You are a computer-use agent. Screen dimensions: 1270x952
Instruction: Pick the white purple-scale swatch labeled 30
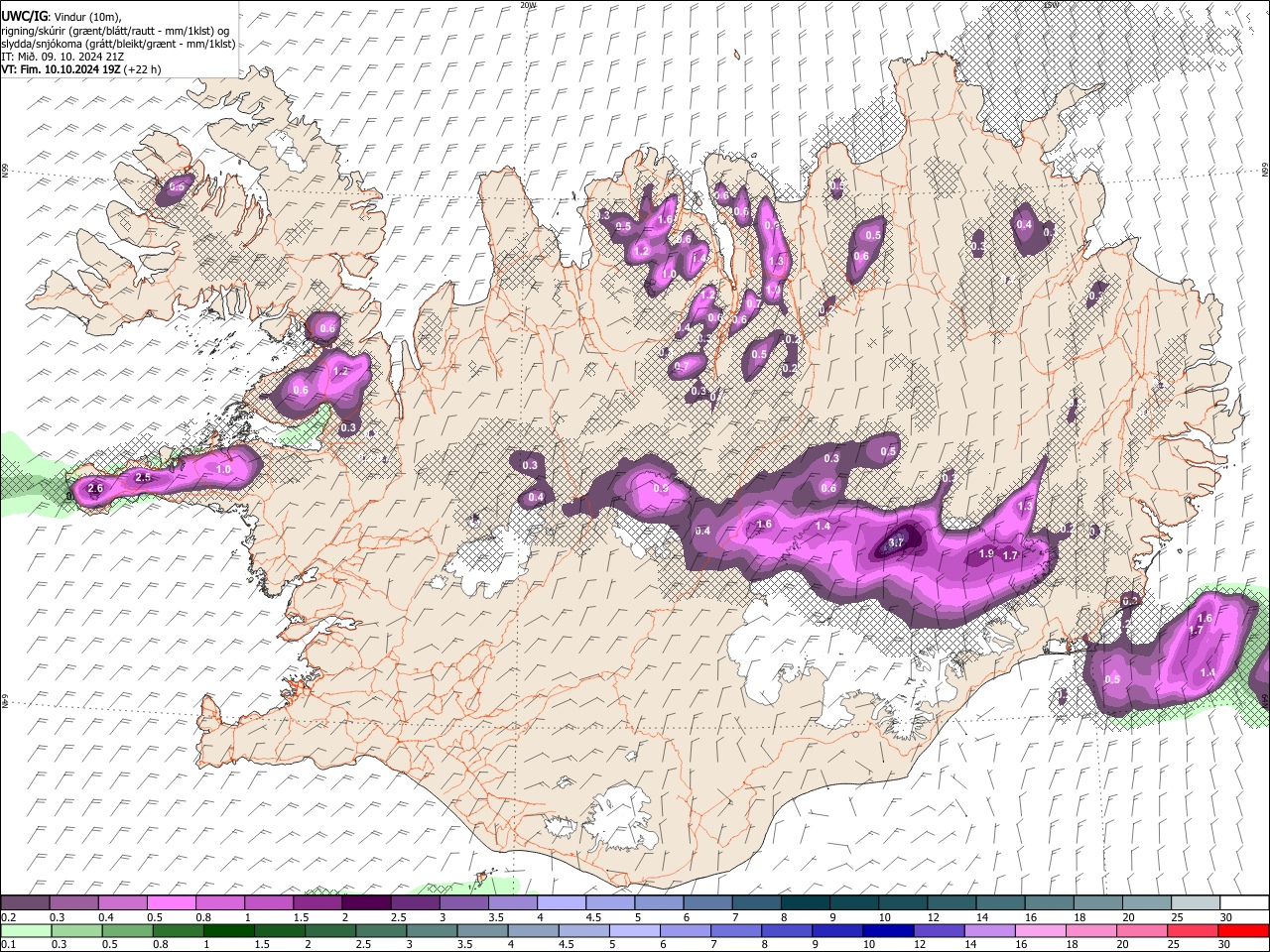(x=1245, y=903)
